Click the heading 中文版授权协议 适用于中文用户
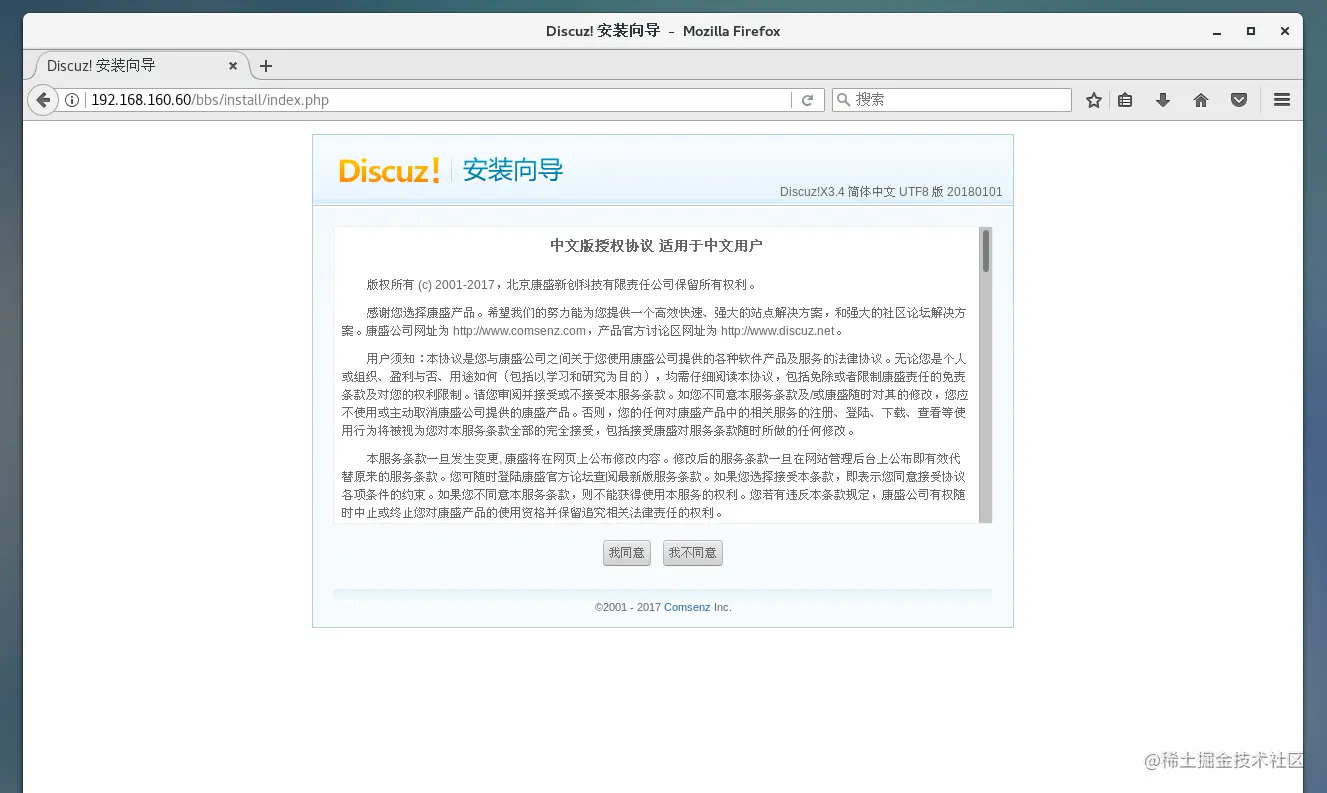The width and height of the screenshot is (1327, 793). [656, 246]
